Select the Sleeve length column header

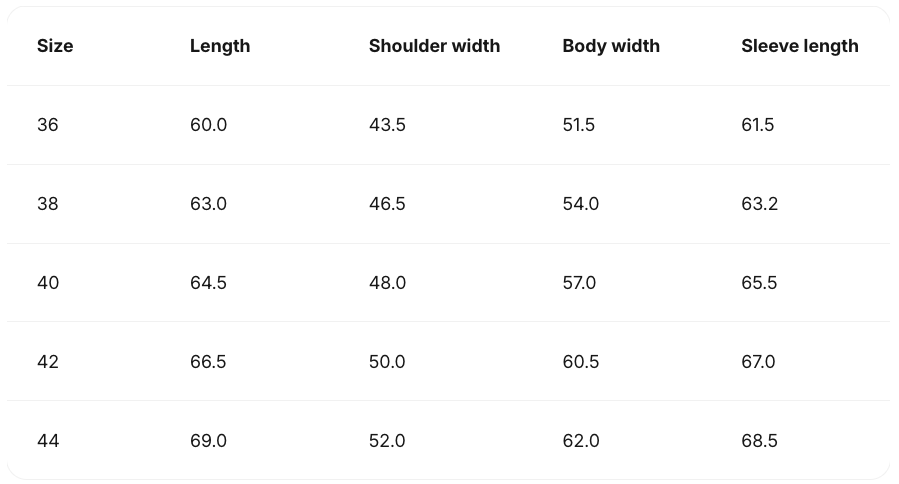pyautogui.click(x=800, y=46)
